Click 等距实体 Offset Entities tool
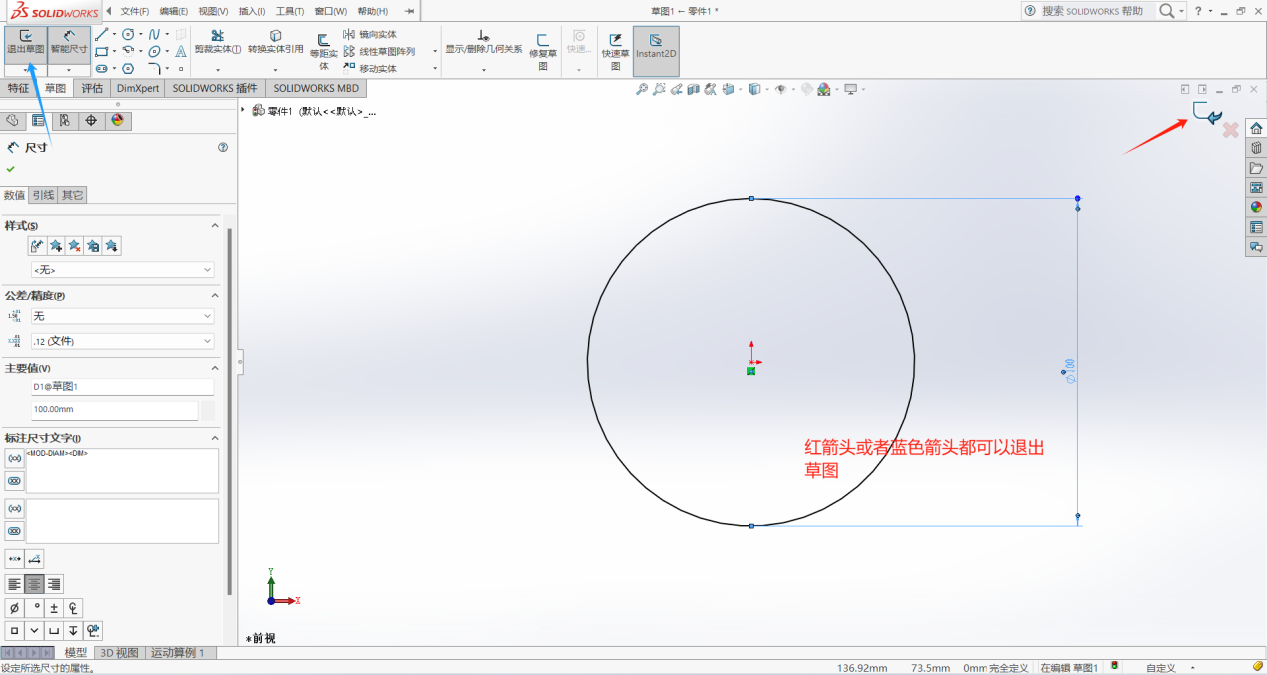This screenshot has width=1267, height=675. coord(323,50)
